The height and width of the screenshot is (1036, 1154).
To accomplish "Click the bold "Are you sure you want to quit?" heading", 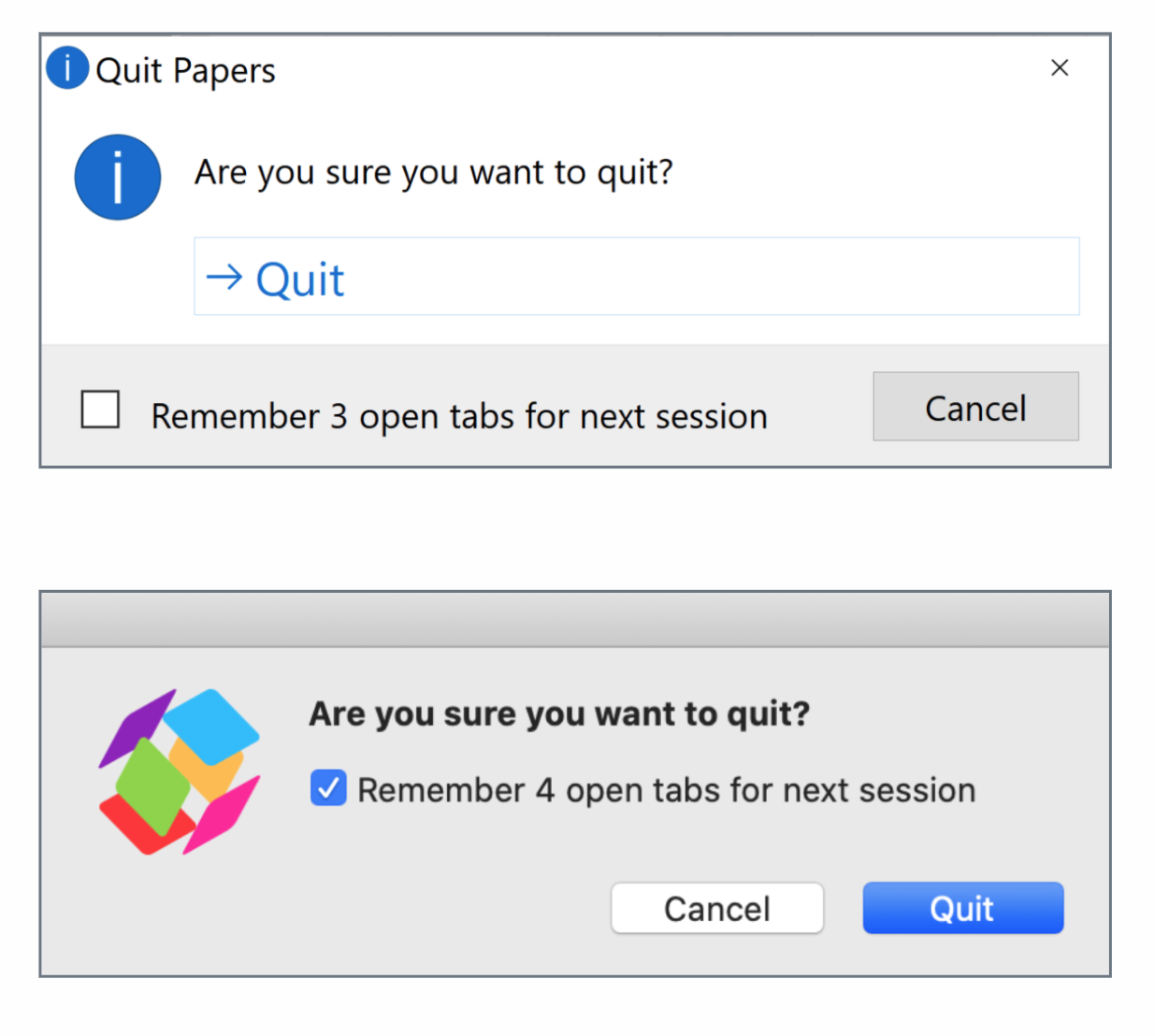I will pos(559,713).
